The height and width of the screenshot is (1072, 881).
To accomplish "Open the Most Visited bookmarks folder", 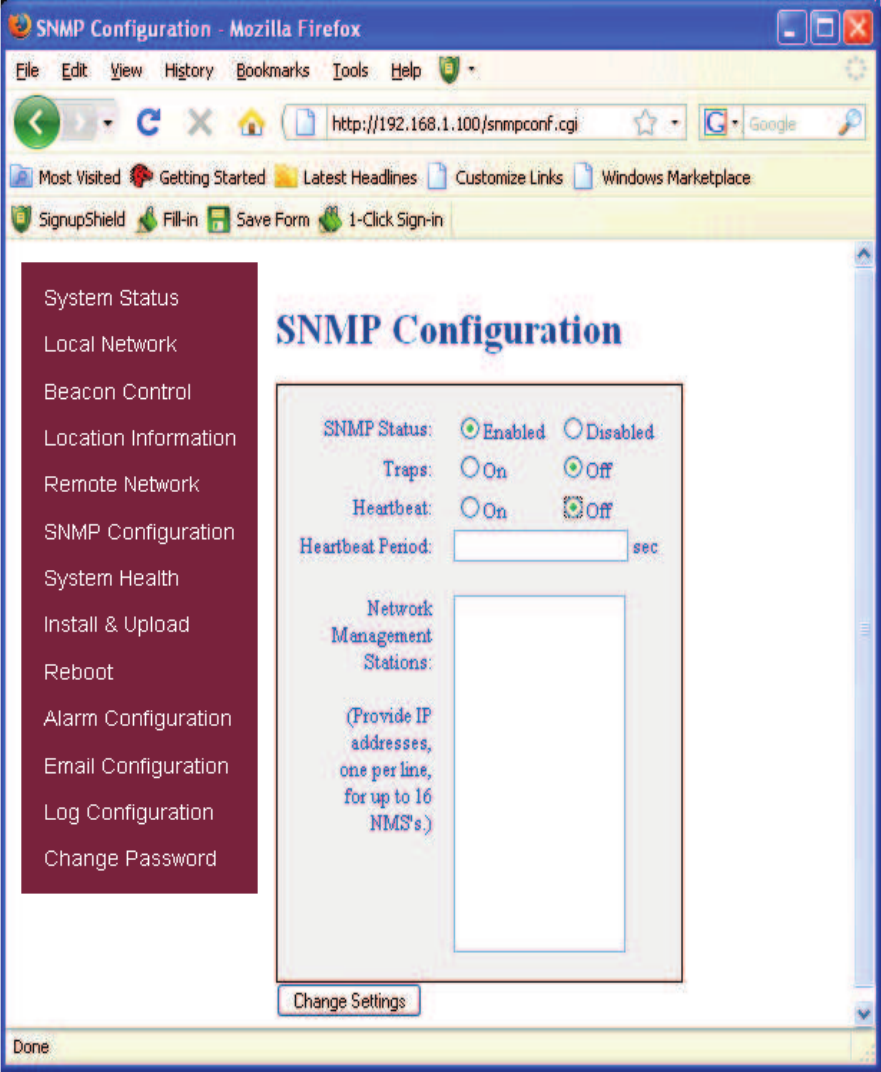I will (66, 178).
